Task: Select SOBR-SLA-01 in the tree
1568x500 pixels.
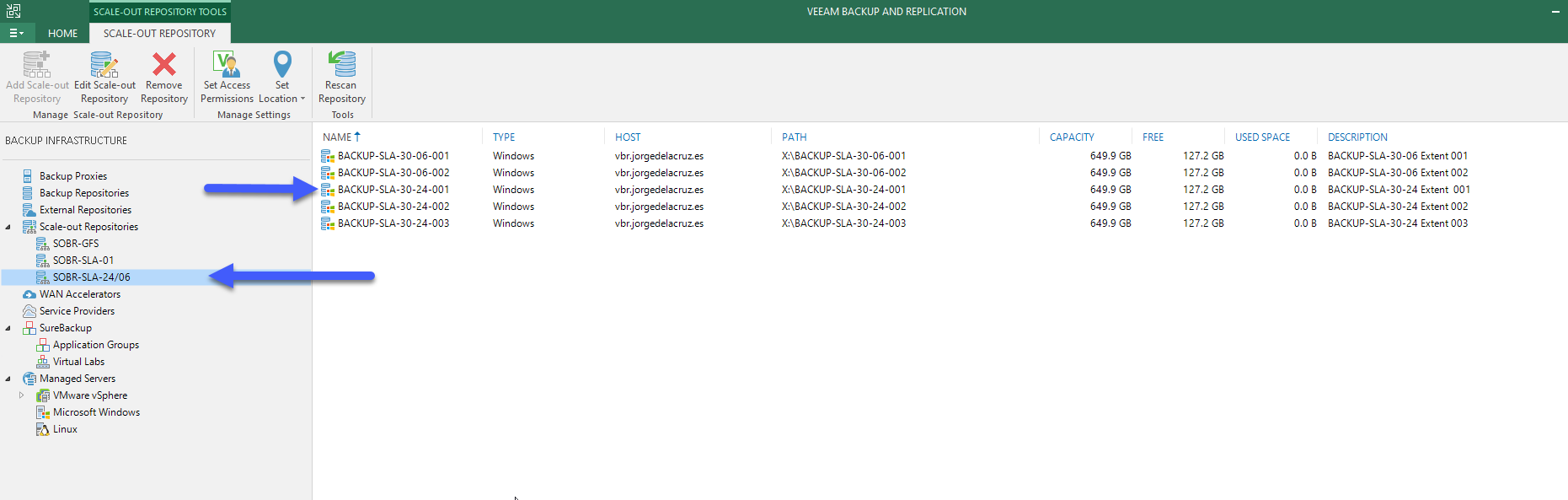Action: tap(83, 261)
